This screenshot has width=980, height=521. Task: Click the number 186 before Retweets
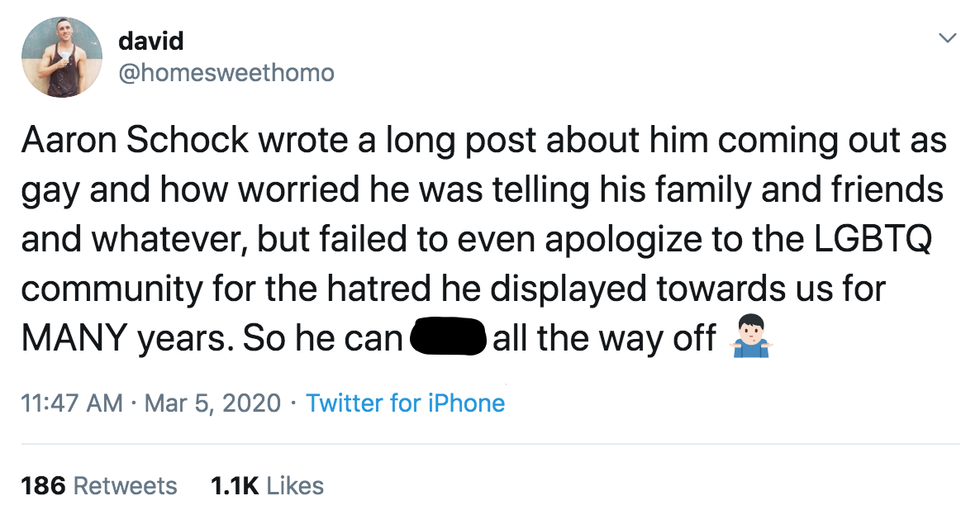coord(42,486)
